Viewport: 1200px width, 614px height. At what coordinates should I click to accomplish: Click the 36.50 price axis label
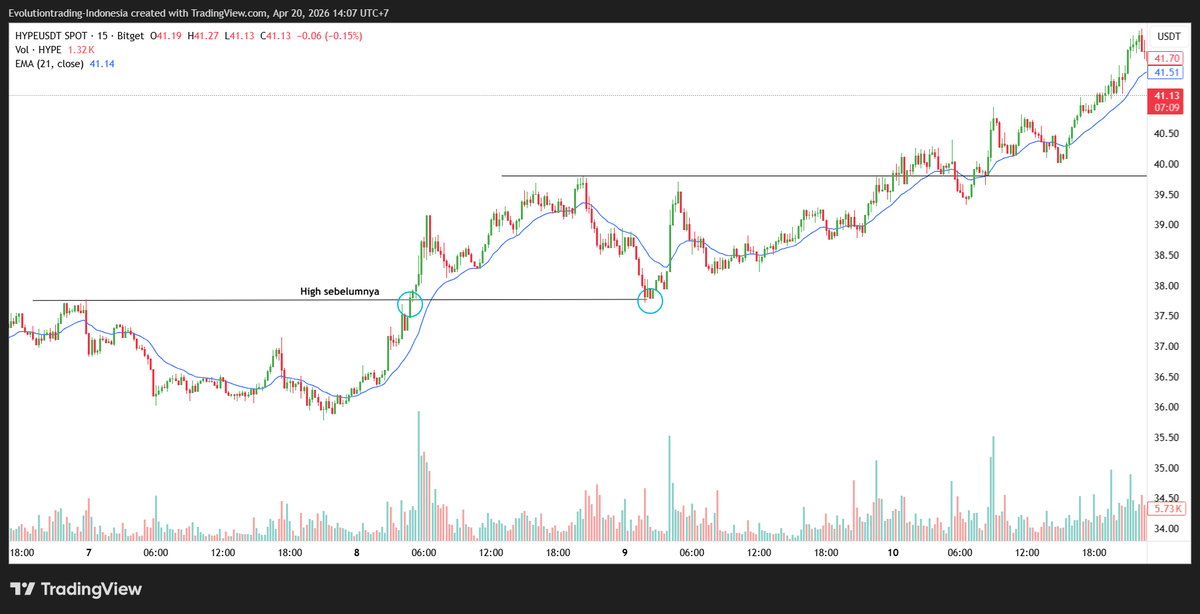point(1166,377)
